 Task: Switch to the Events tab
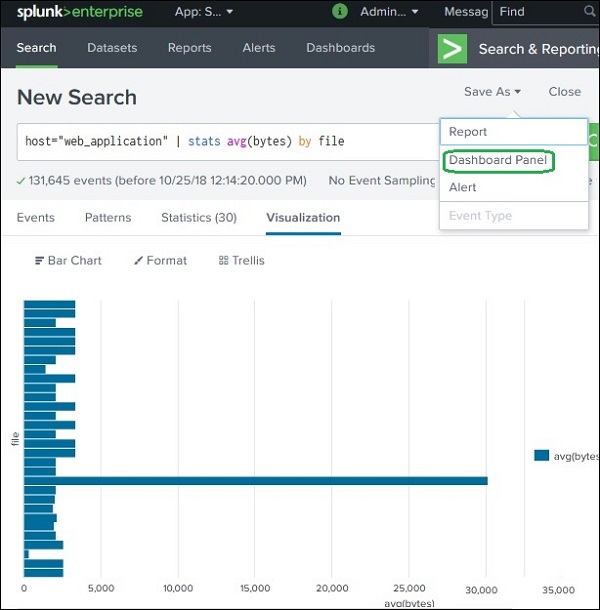pyautogui.click(x=36, y=217)
